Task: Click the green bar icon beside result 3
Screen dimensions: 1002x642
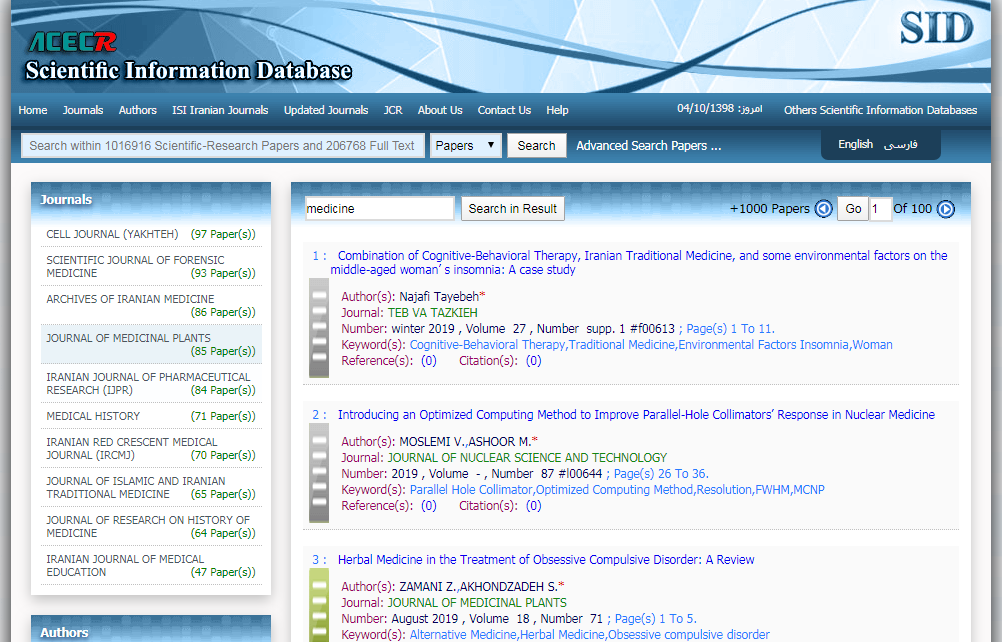Action: [x=319, y=604]
